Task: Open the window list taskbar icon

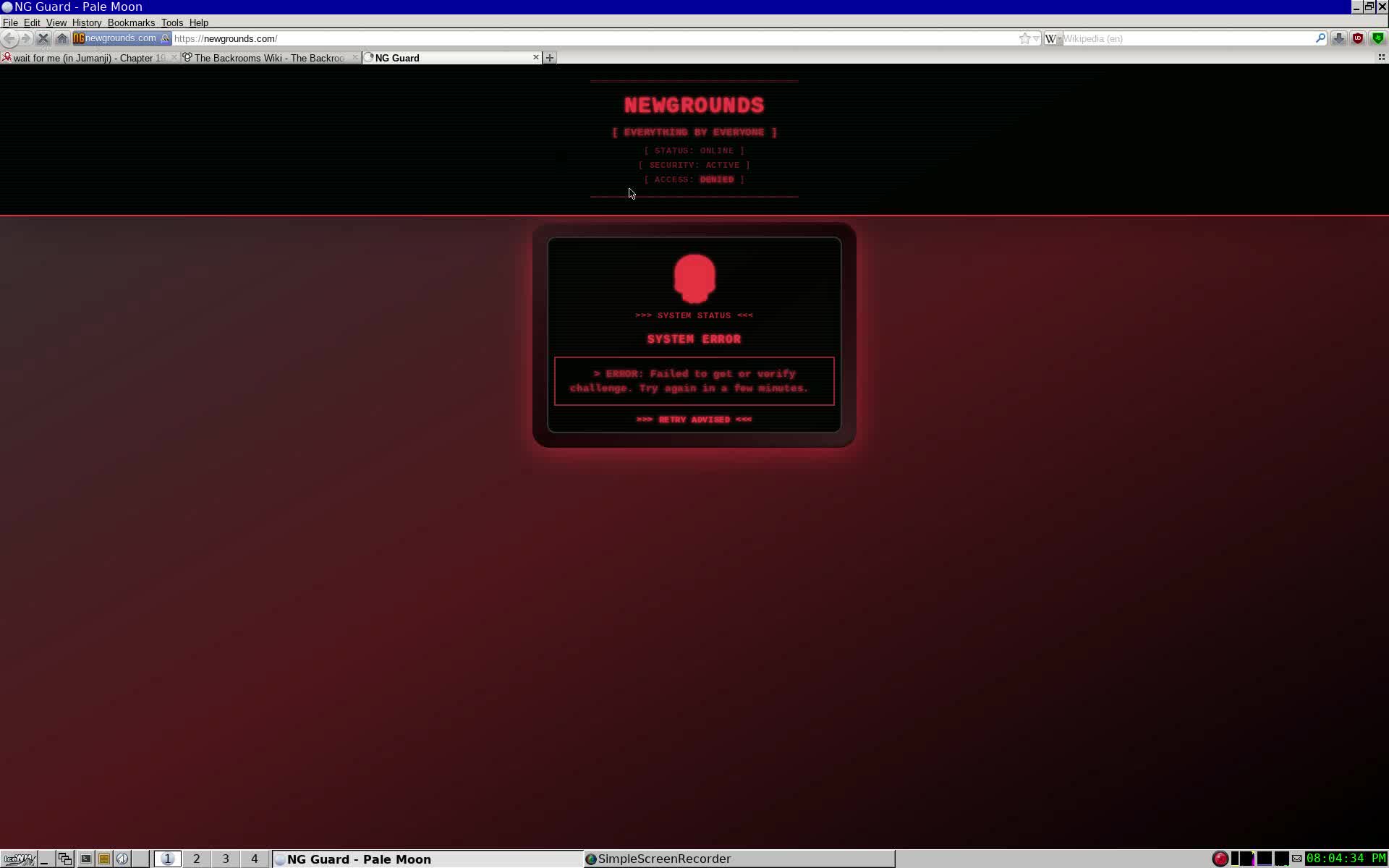Action: click(x=65, y=859)
